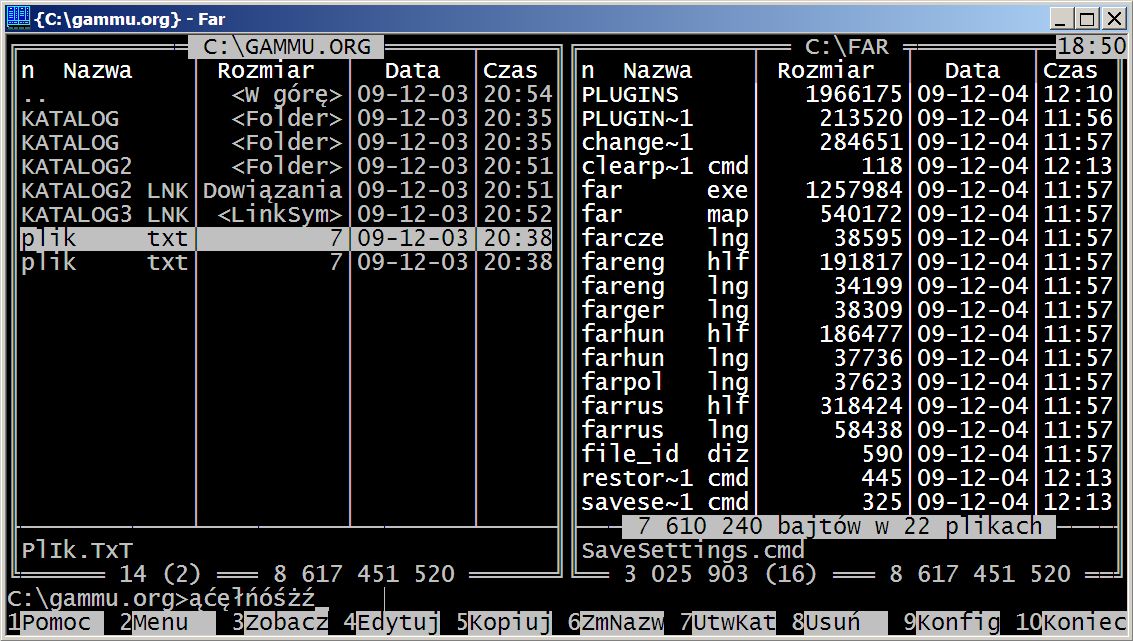This screenshot has width=1133, height=641.
Task: Select the farrus lng file
Action: click(847, 431)
